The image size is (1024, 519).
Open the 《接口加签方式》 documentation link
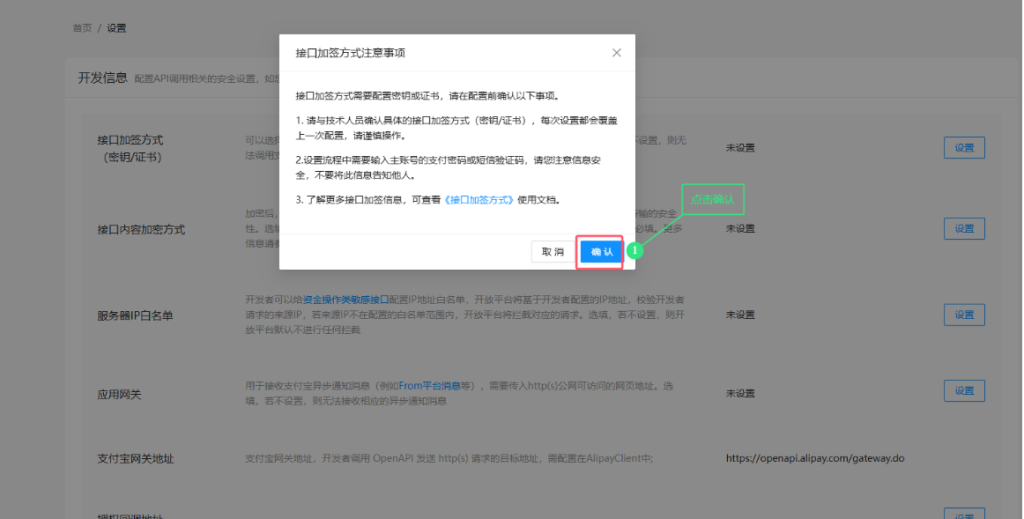pyautogui.click(x=479, y=200)
